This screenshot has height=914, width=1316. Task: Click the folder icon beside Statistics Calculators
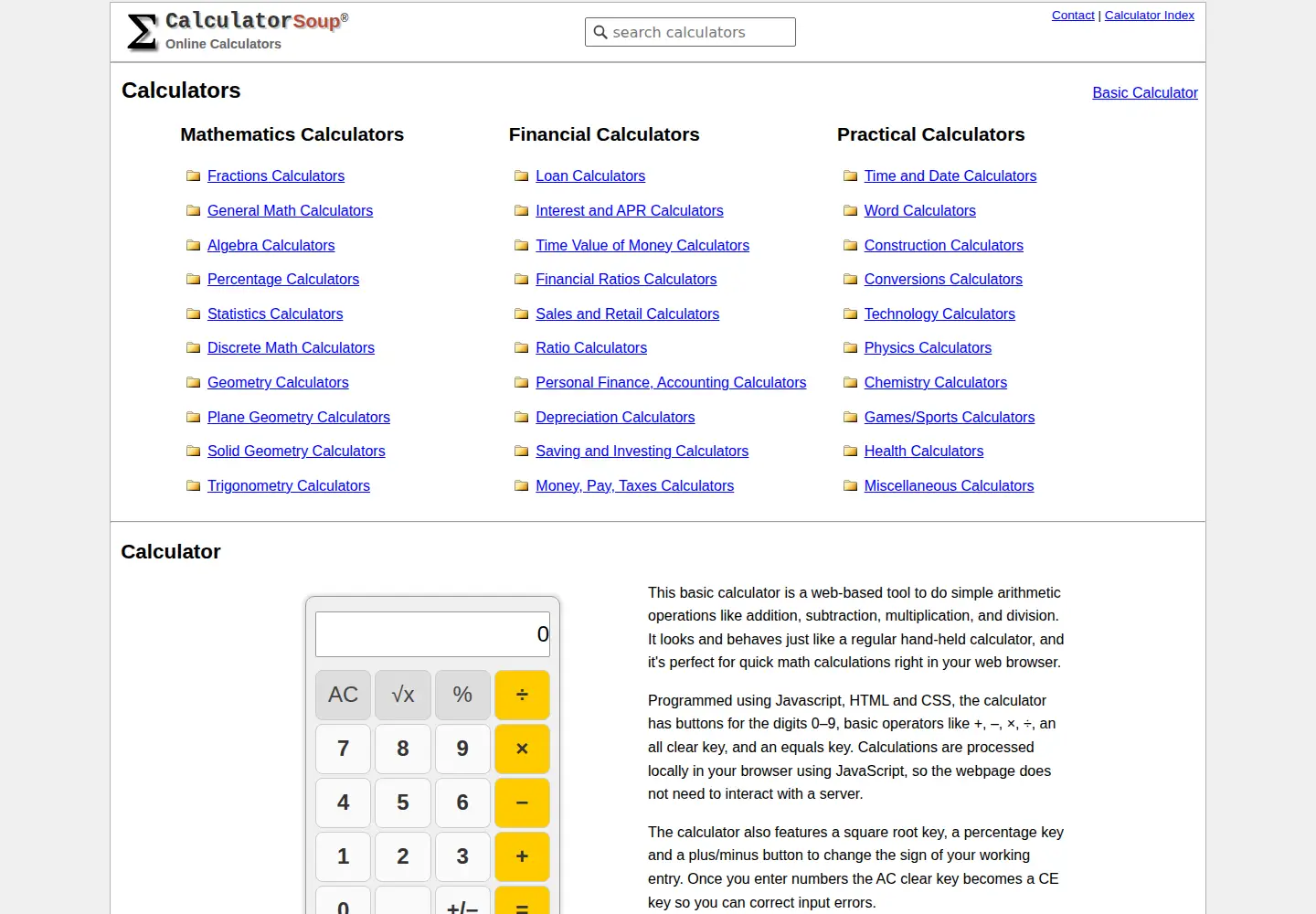193,314
